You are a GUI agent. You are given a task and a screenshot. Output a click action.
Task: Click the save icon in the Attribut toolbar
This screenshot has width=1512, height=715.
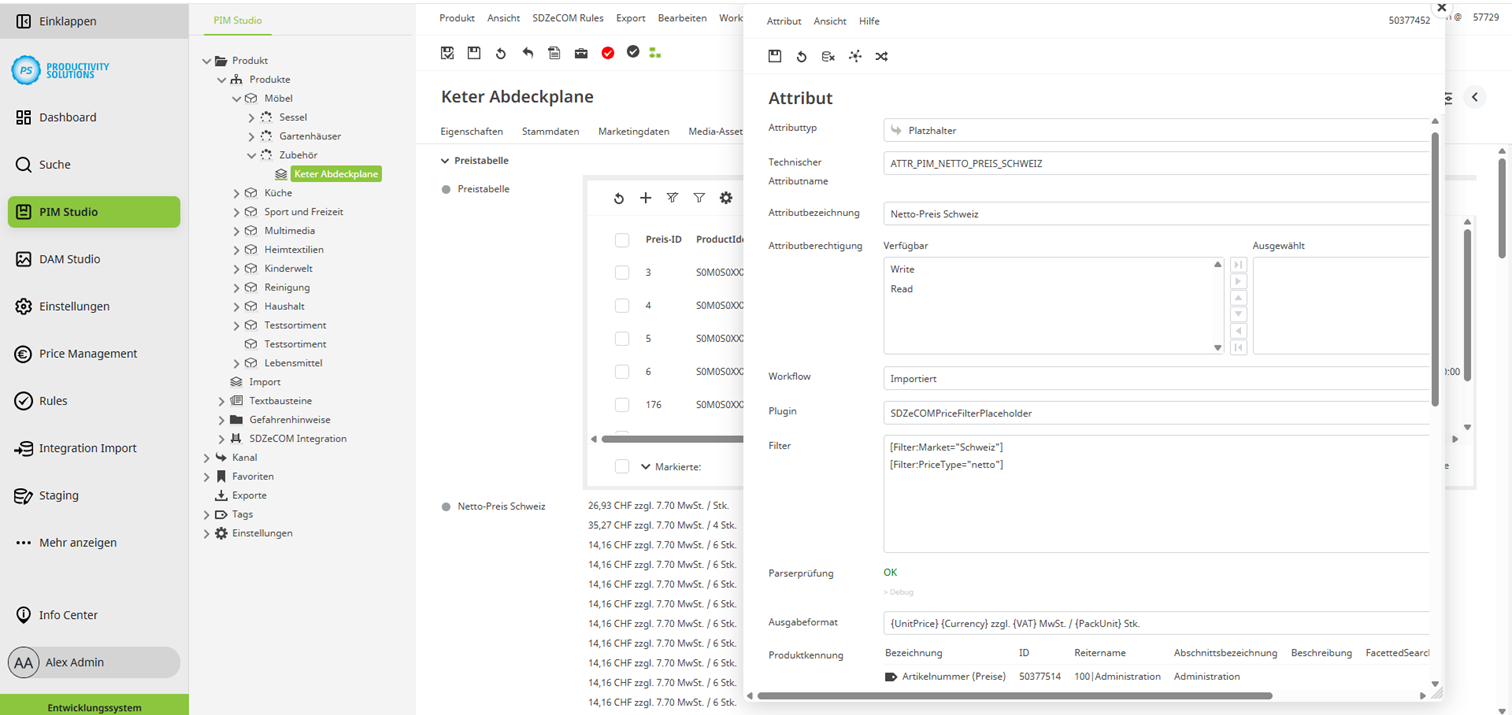pos(775,56)
